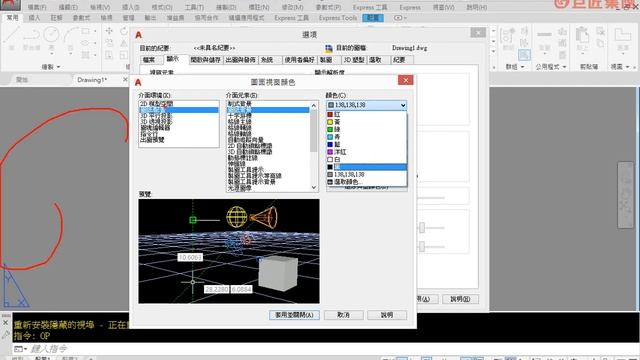Switch to the 3D 塑型 tab in Options dialog

coord(353,60)
